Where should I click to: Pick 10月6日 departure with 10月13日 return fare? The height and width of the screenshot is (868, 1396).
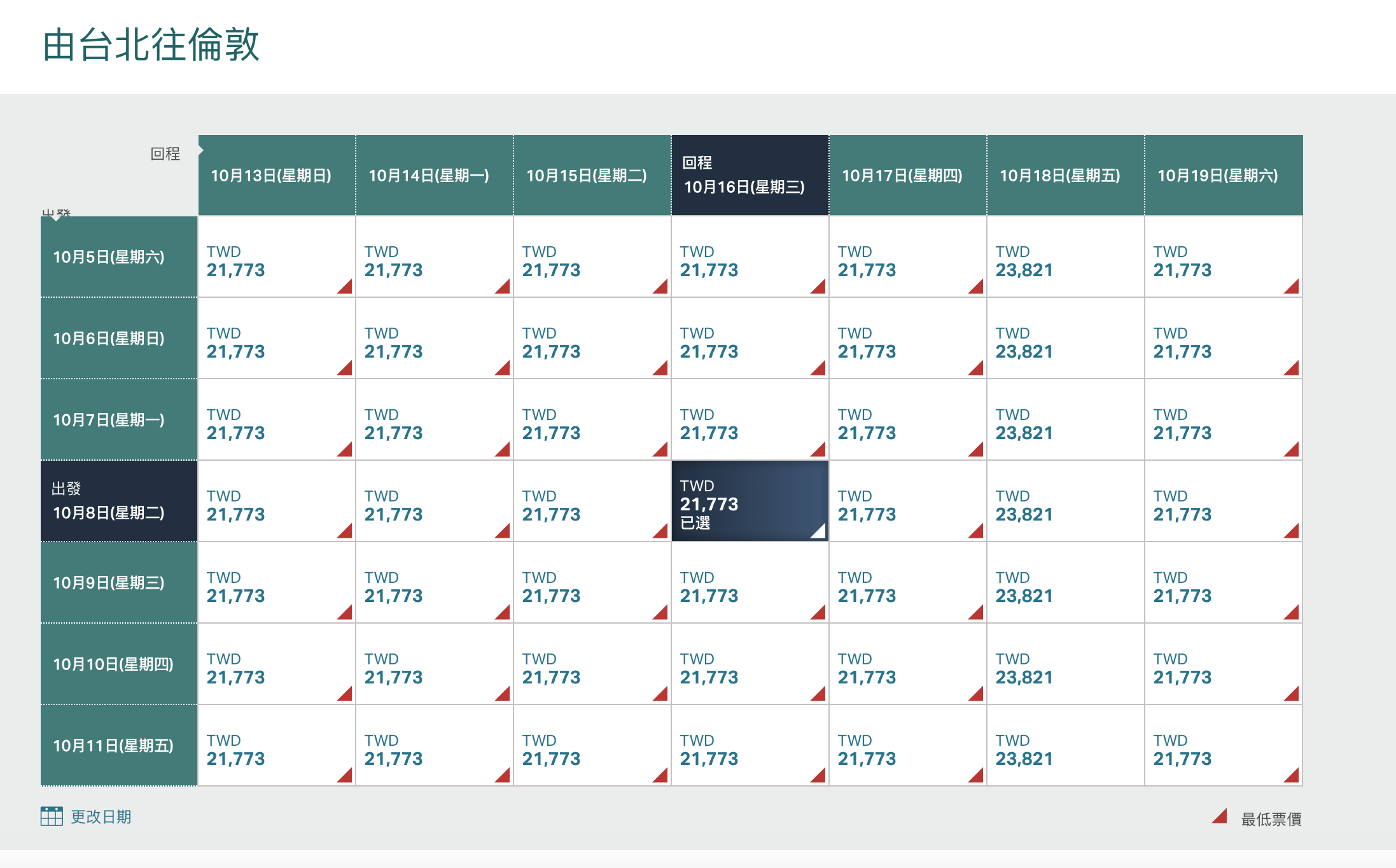[277, 339]
